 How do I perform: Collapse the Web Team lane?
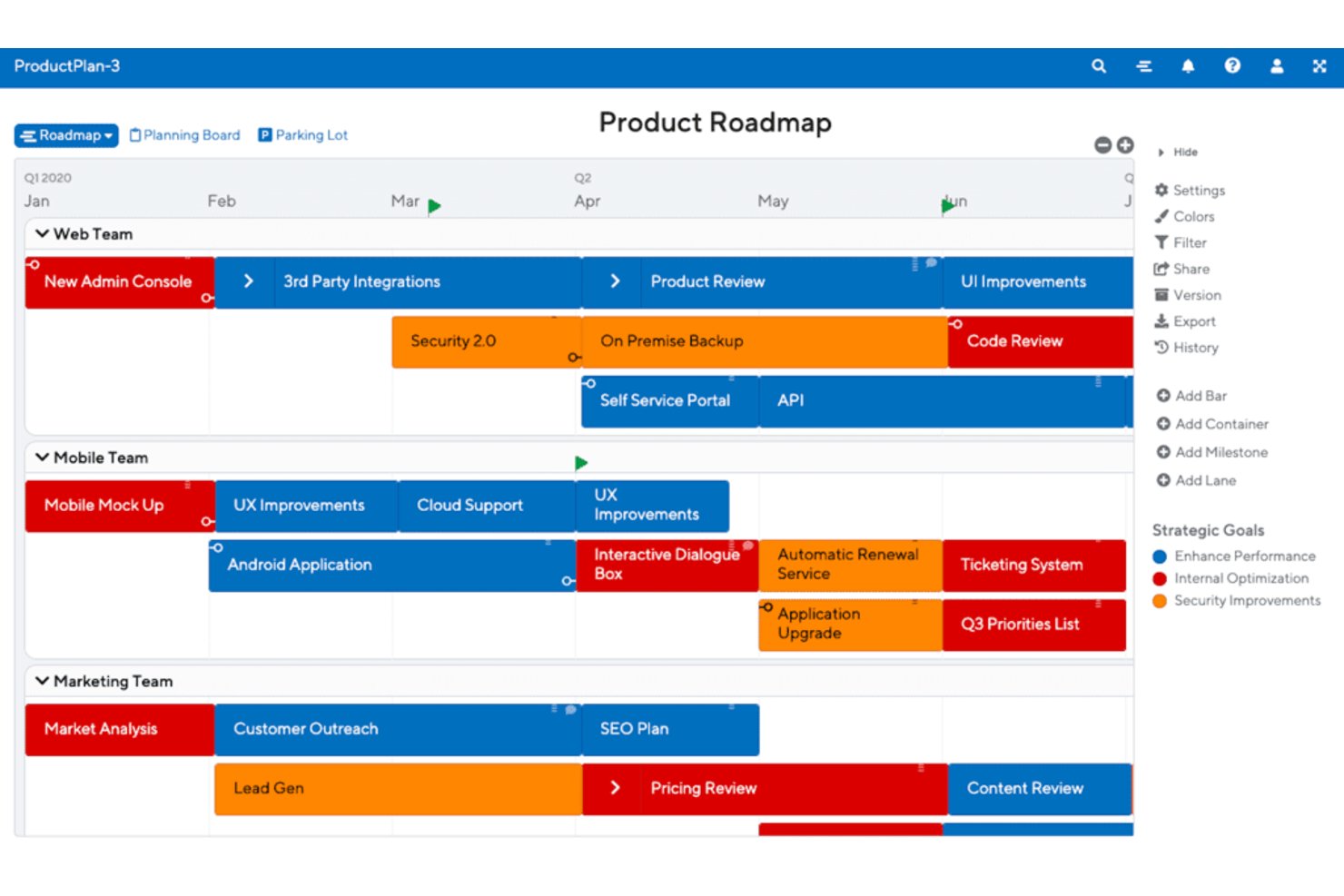42,234
